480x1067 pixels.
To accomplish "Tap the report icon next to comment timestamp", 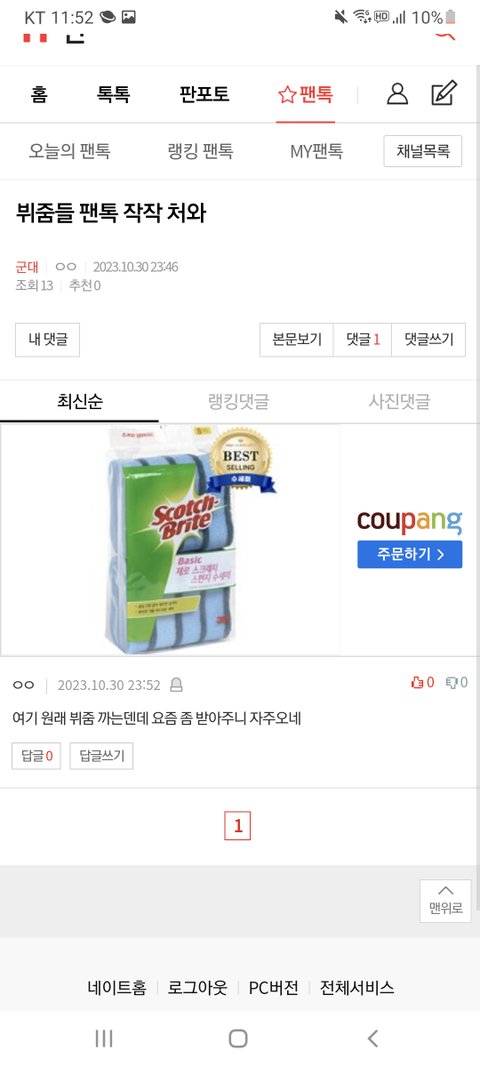I will tap(176, 685).
